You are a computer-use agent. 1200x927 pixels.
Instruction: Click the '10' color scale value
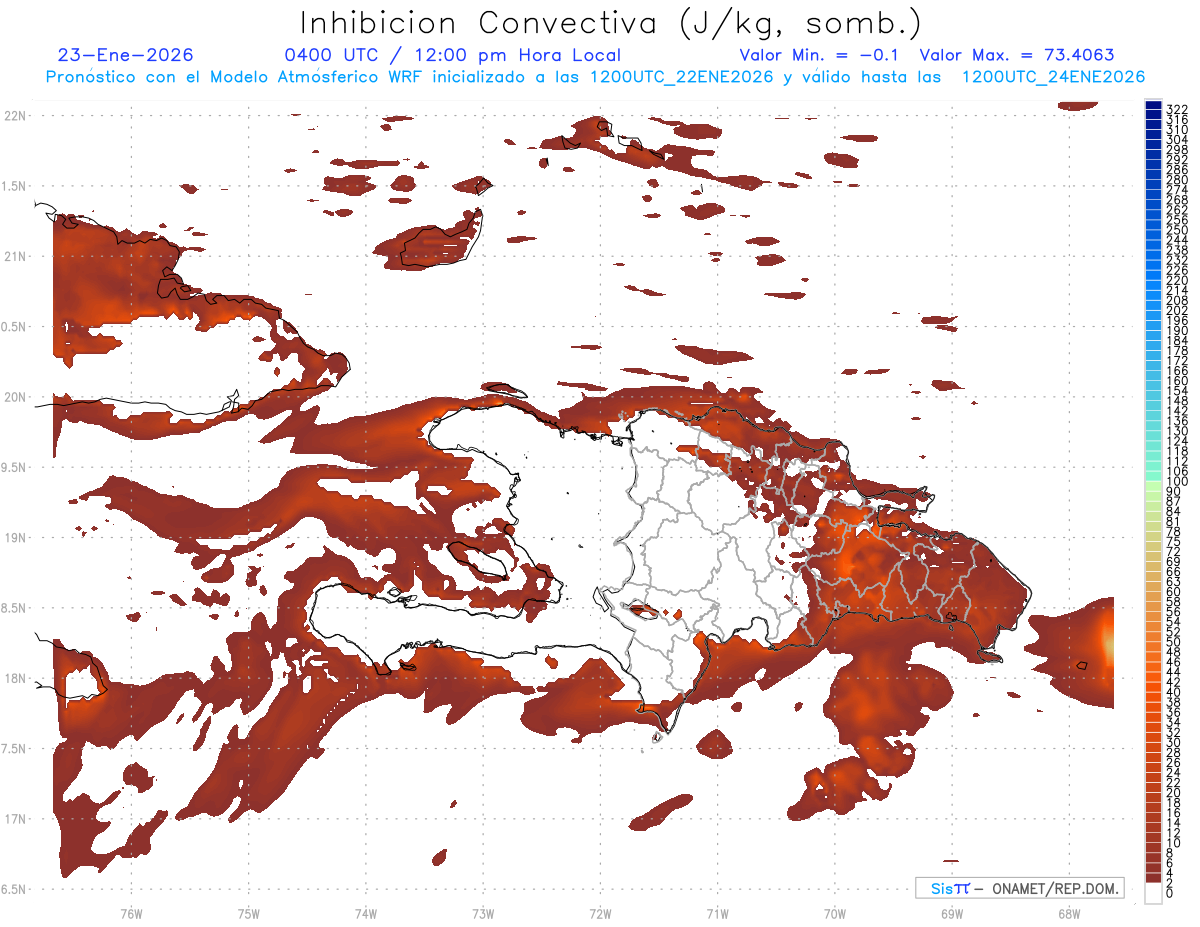1173,843
